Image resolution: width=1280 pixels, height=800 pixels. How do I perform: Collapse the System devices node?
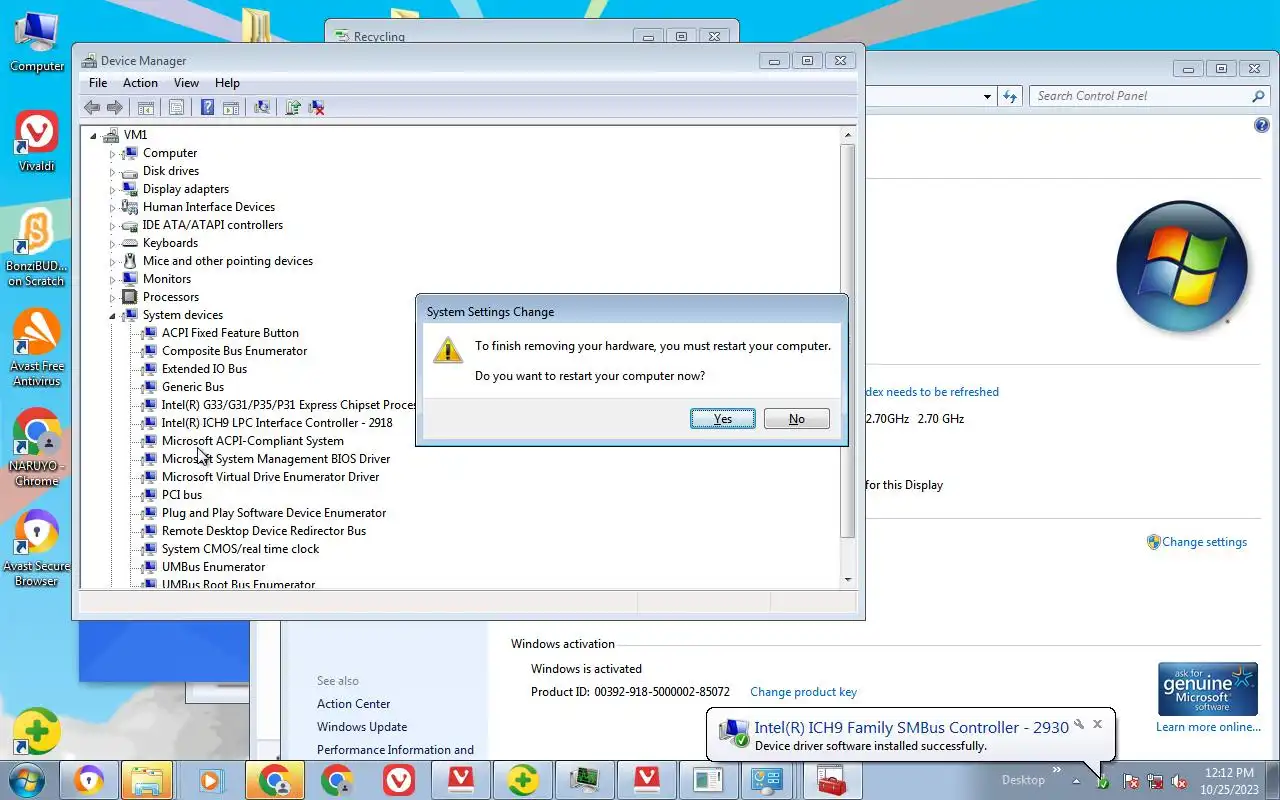tap(113, 316)
